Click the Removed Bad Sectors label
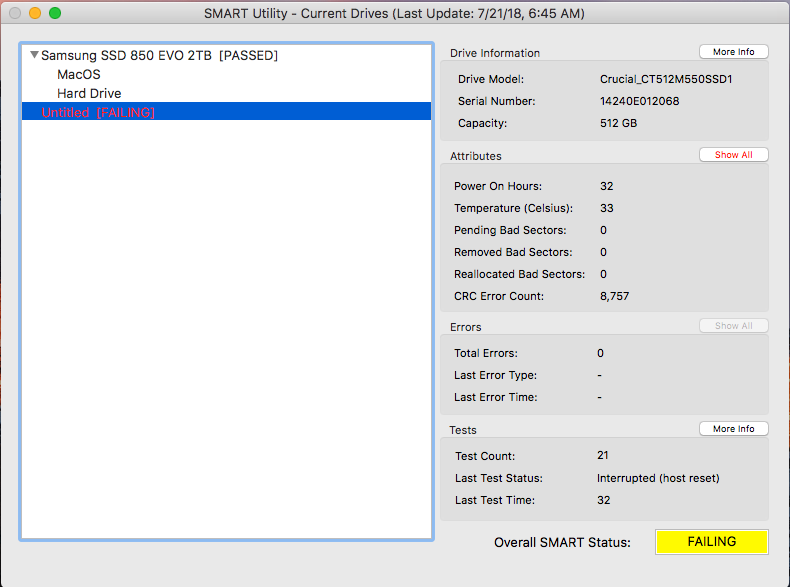Screen dimensions: 790x587 513,252
